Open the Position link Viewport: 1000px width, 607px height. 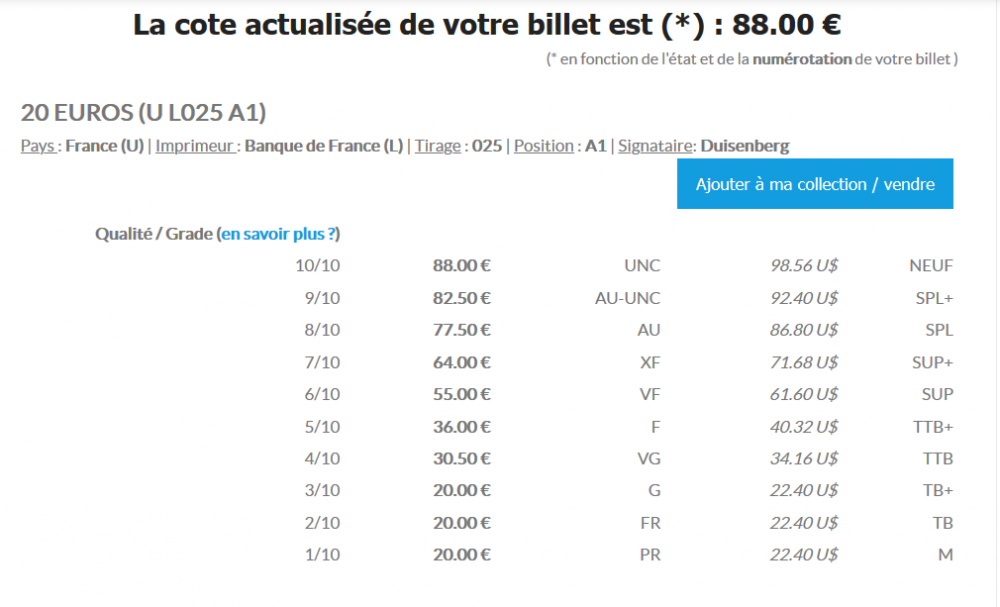pyautogui.click(x=543, y=145)
